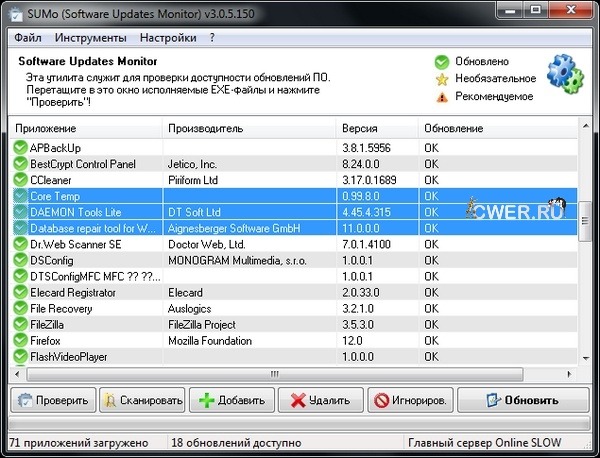Open the Настройки menu
The width and height of the screenshot is (600, 458).
click(167, 38)
